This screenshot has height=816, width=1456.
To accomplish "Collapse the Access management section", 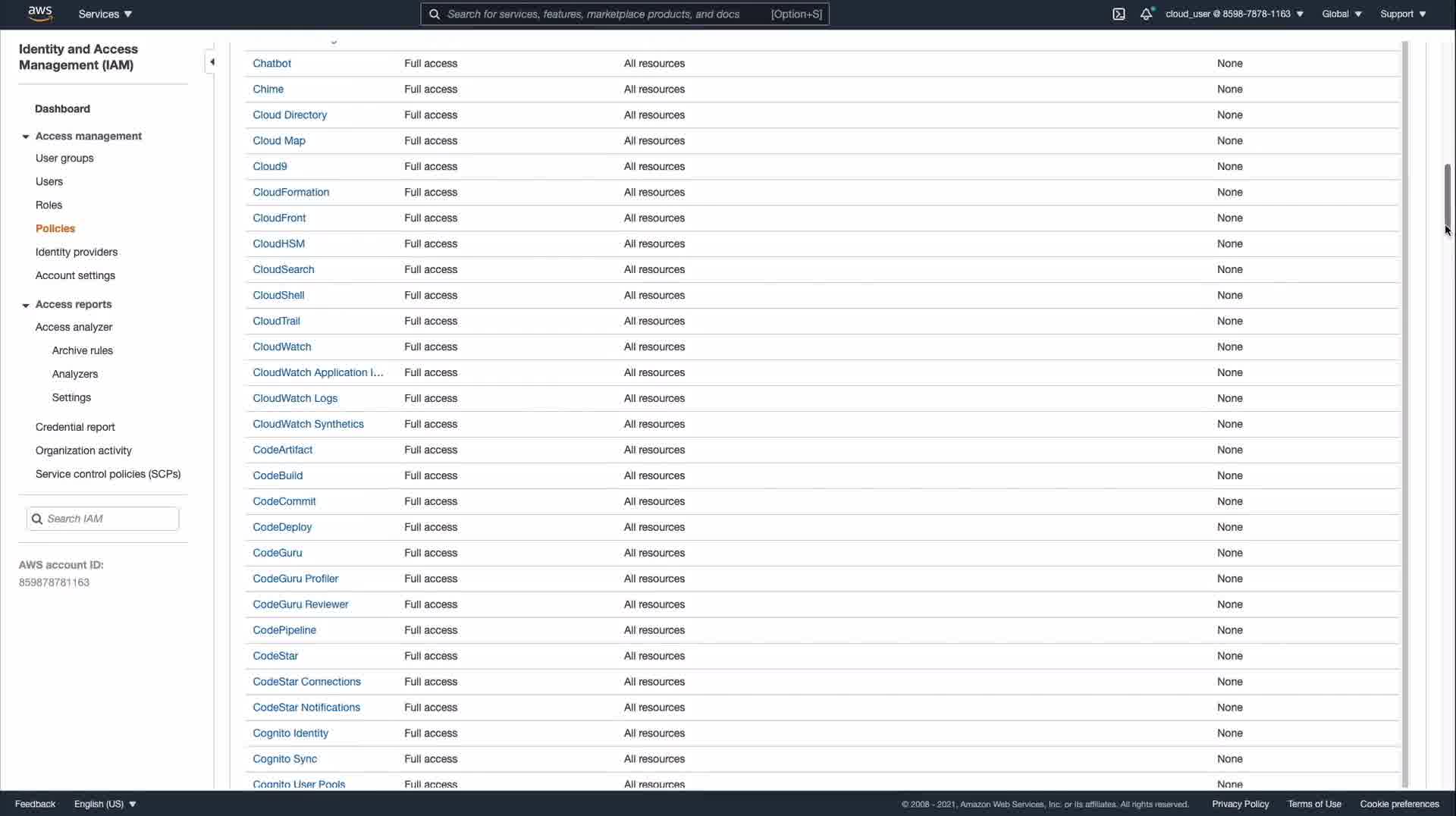I will pos(26,137).
